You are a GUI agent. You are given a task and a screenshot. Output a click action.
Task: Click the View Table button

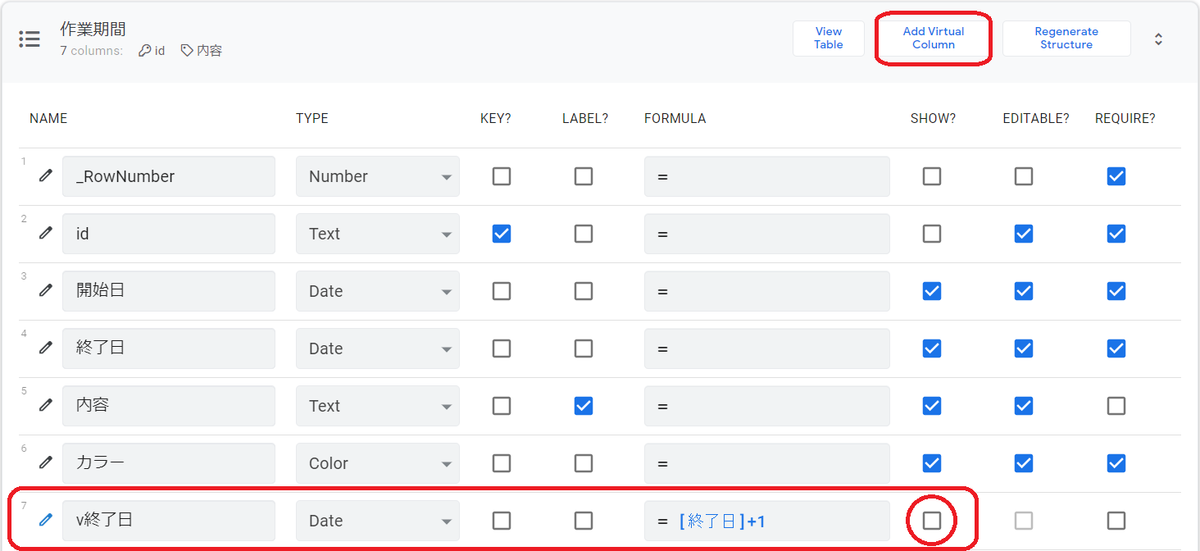point(828,38)
